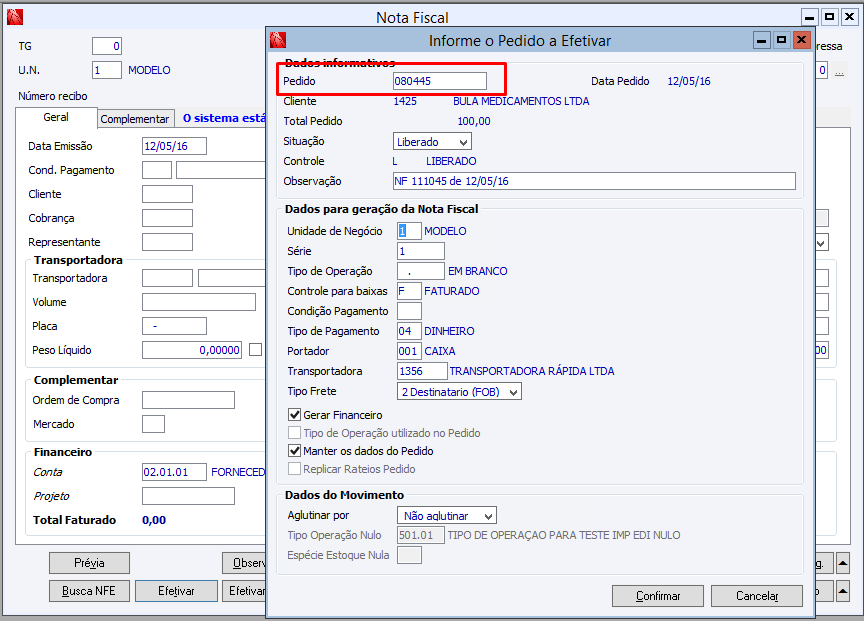Click the Tipo Operação Nulo field

coord(421,535)
